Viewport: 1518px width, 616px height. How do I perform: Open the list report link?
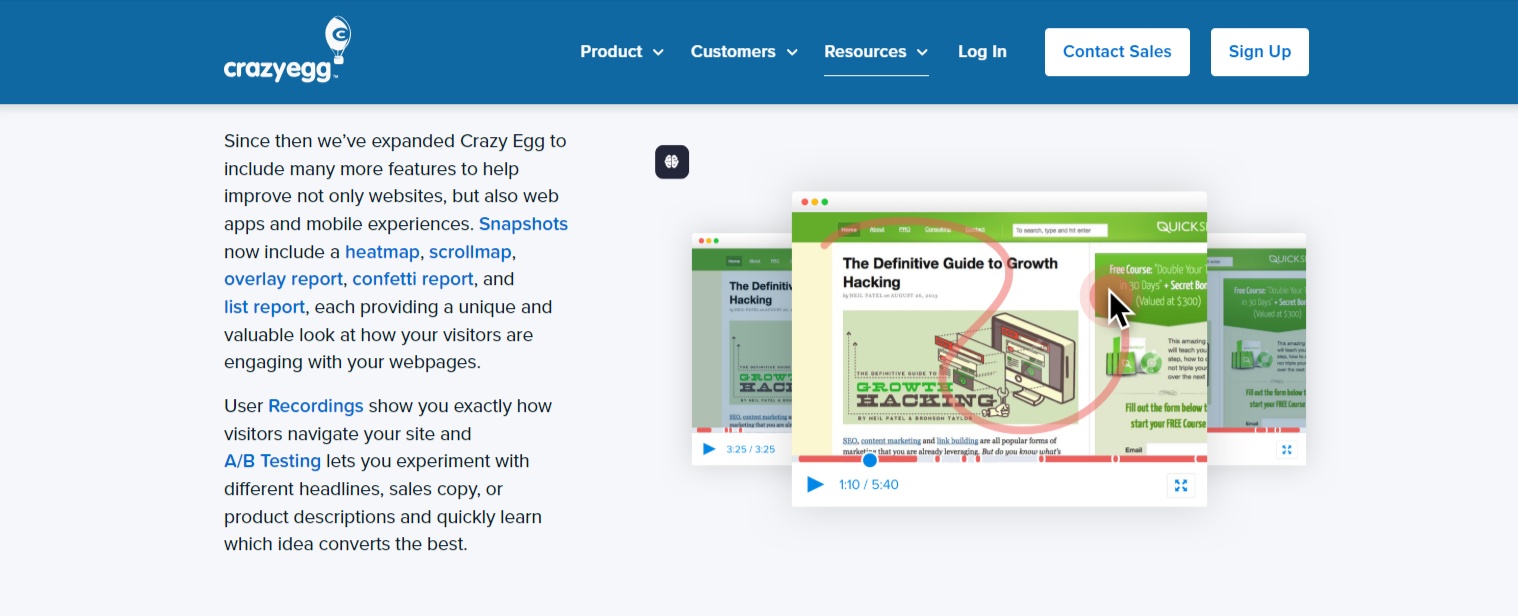264,307
